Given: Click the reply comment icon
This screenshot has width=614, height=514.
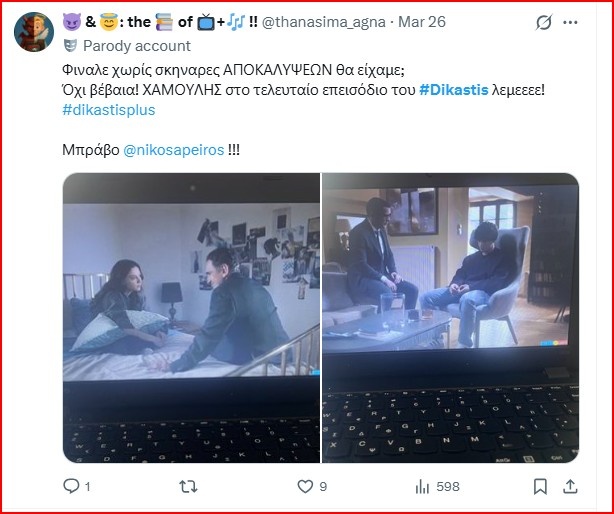Looking at the screenshot, I should click(71, 486).
